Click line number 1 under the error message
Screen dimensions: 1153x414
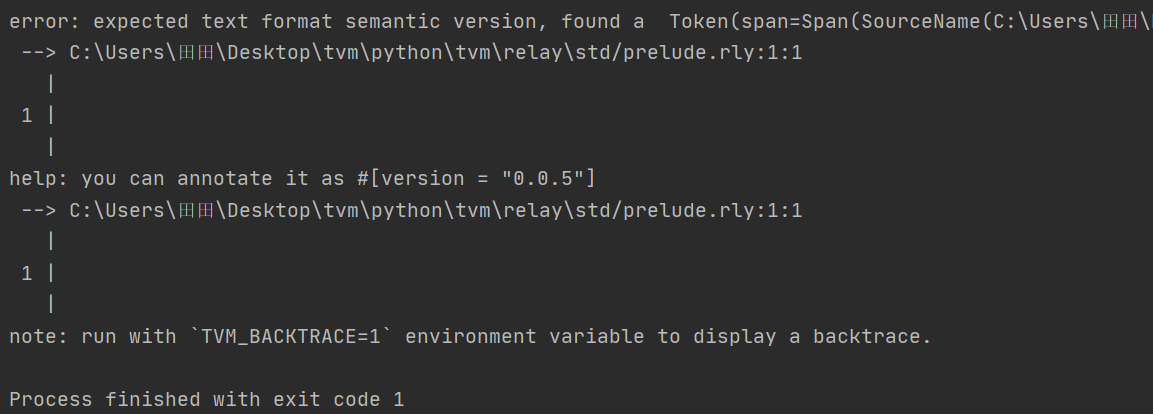coord(27,116)
